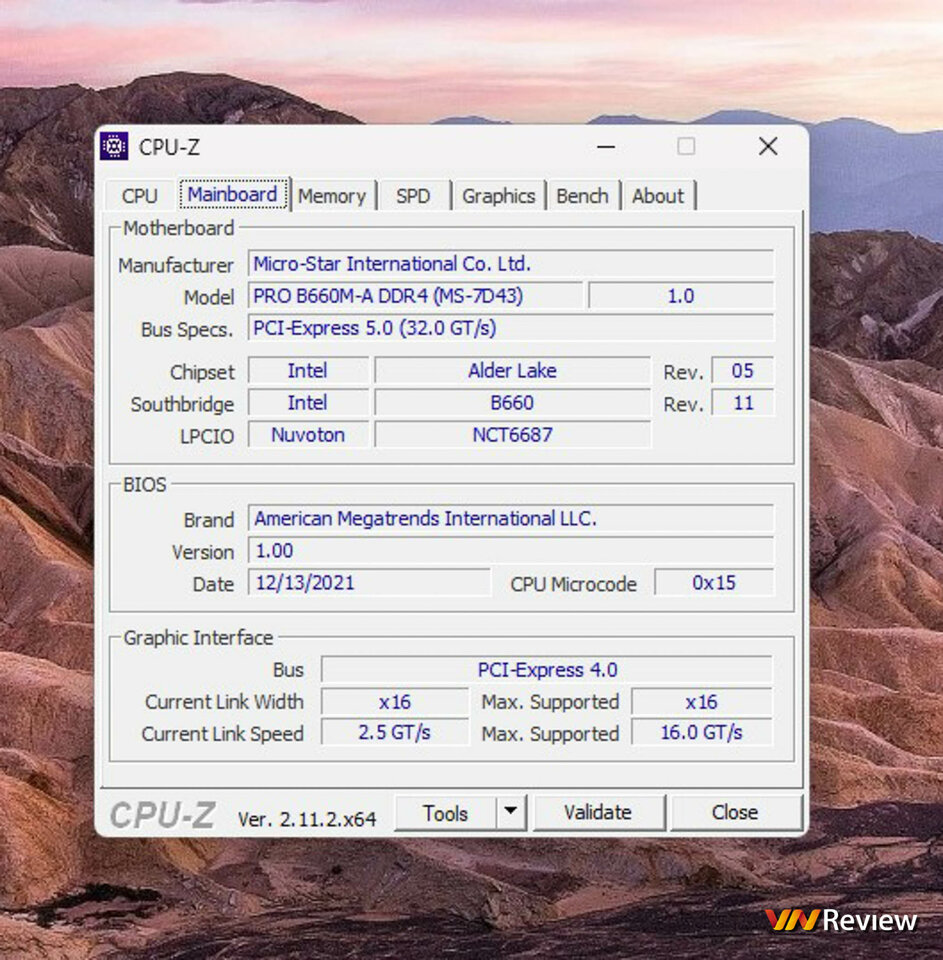
Task: Open the SPD tab
Action: [x=413, y=196]
